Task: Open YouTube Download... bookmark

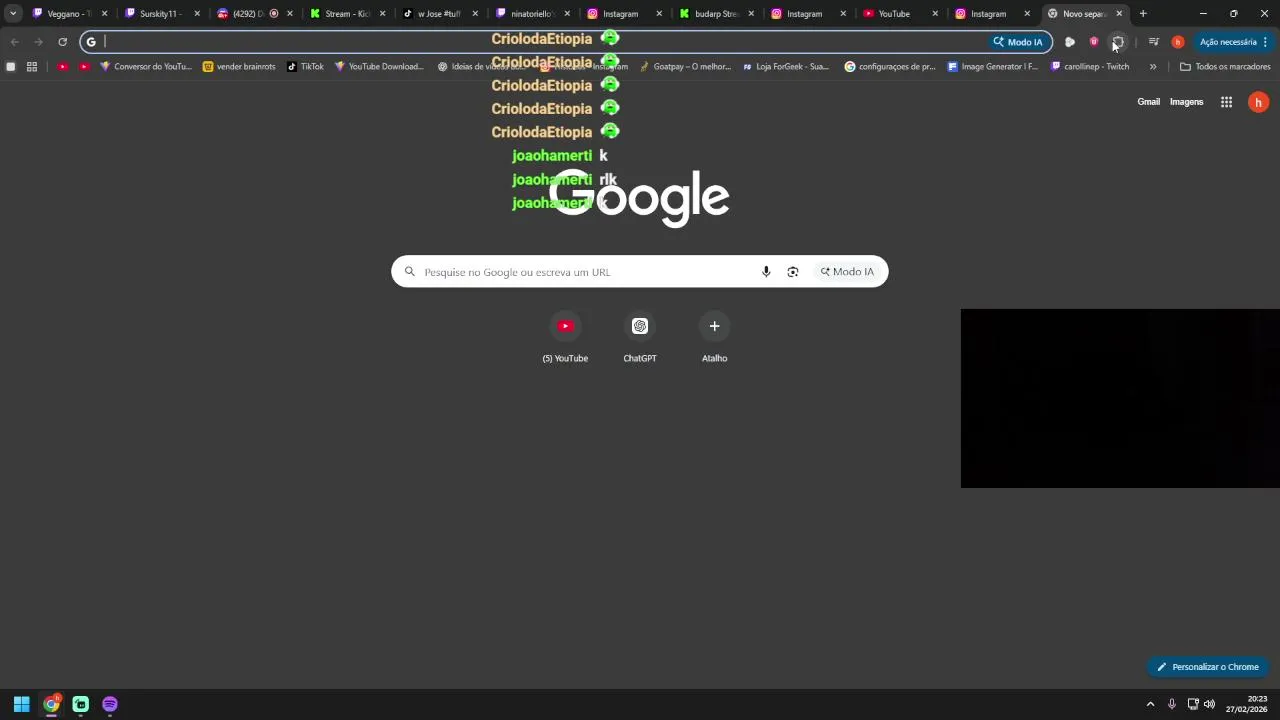Action: 379,67
